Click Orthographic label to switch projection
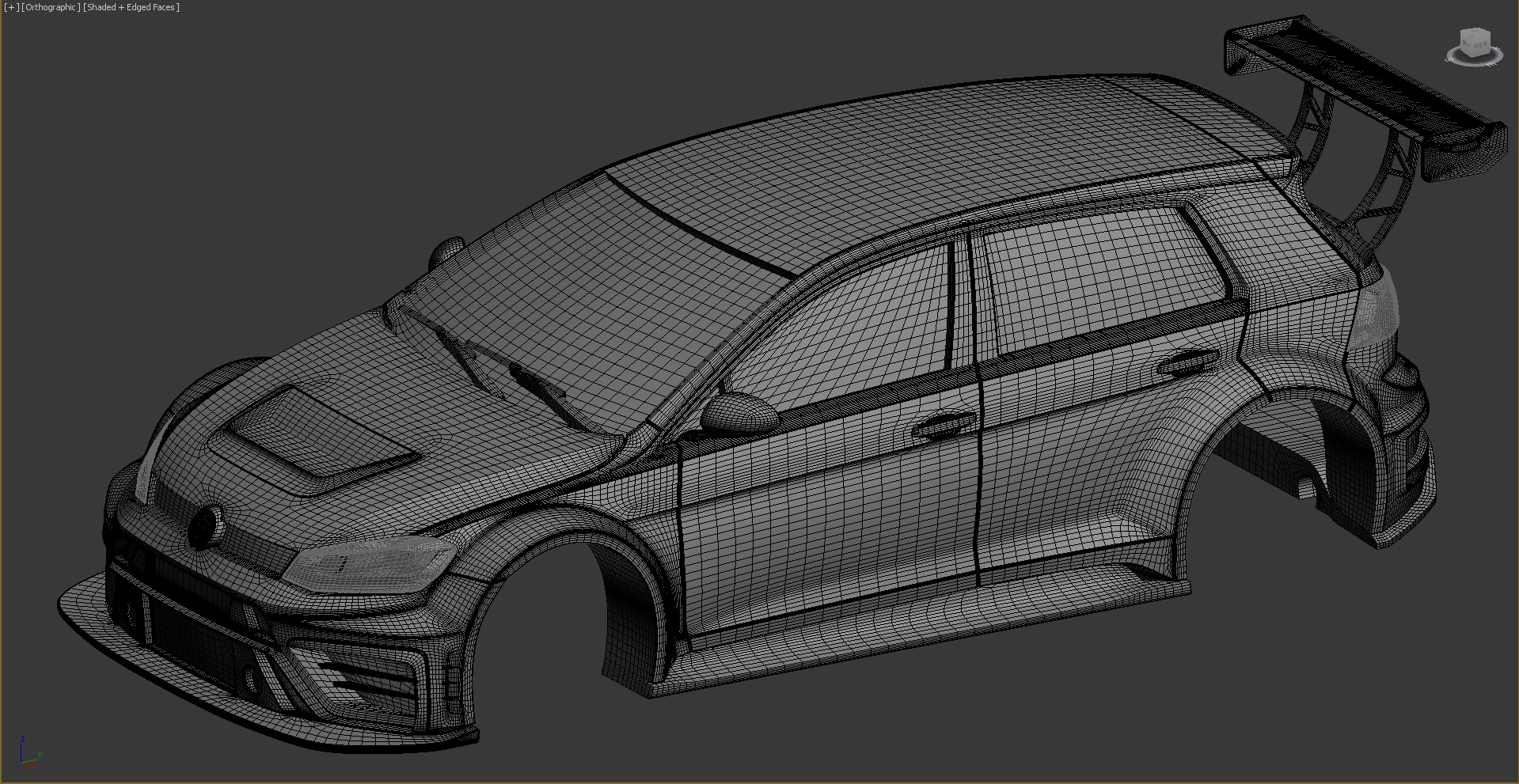The width and height of the screenshot is (1519, 784). (x=49, y=7)
